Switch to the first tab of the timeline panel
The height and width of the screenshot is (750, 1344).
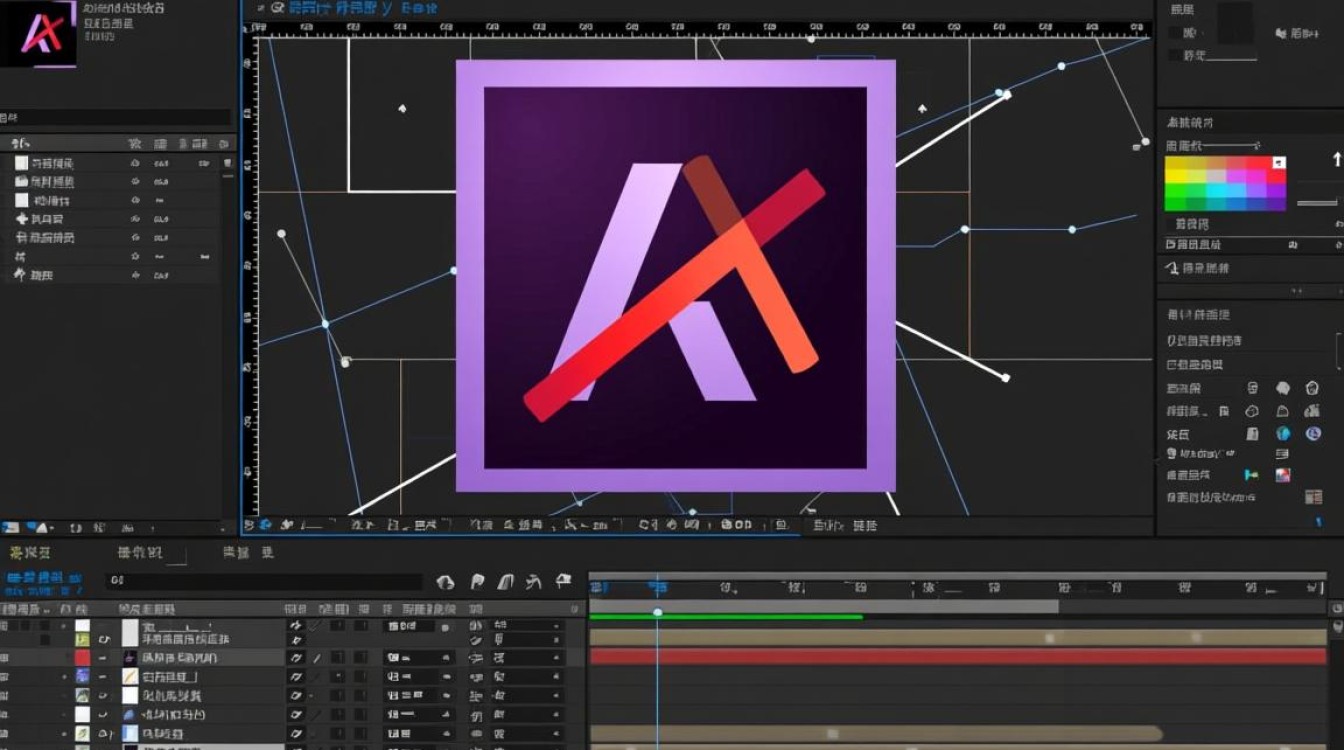click(30, 552)
